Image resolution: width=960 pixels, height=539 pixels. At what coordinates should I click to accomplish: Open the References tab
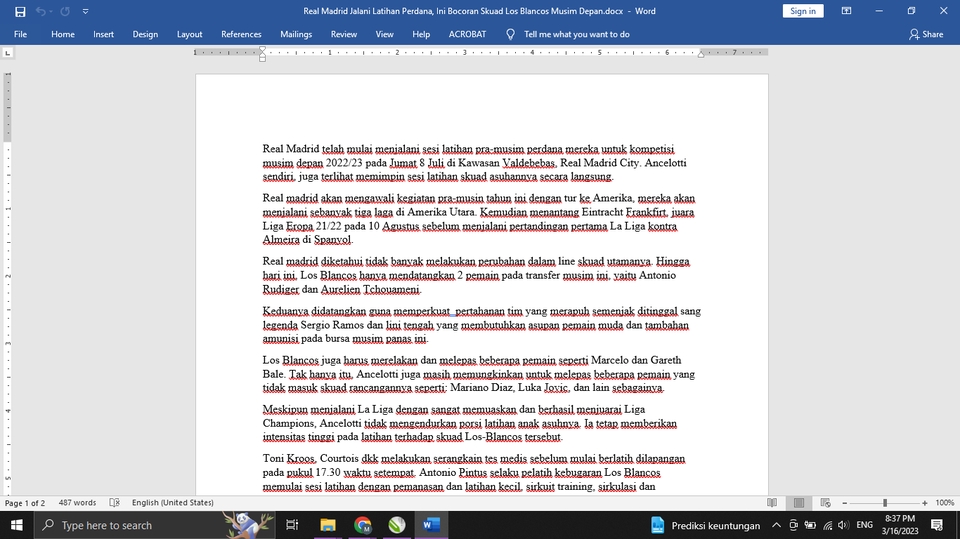click(x=241, y=34)
